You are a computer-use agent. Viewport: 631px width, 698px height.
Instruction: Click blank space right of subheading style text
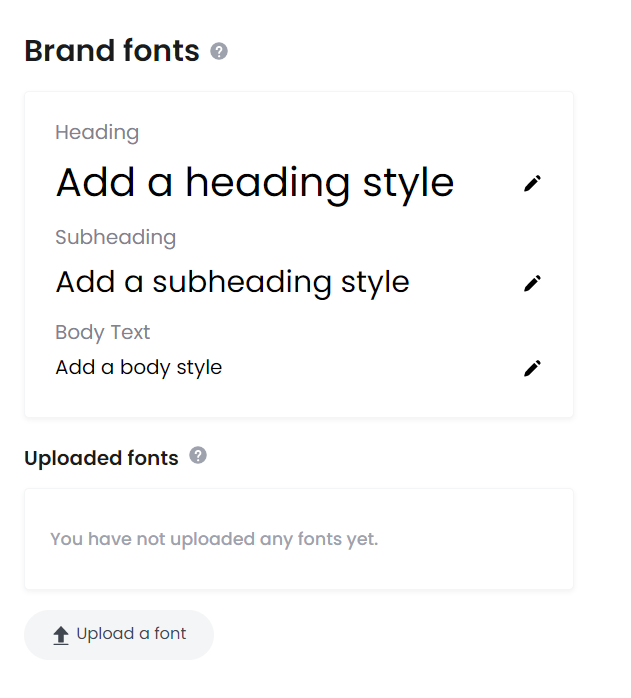[x=465, y=283]
